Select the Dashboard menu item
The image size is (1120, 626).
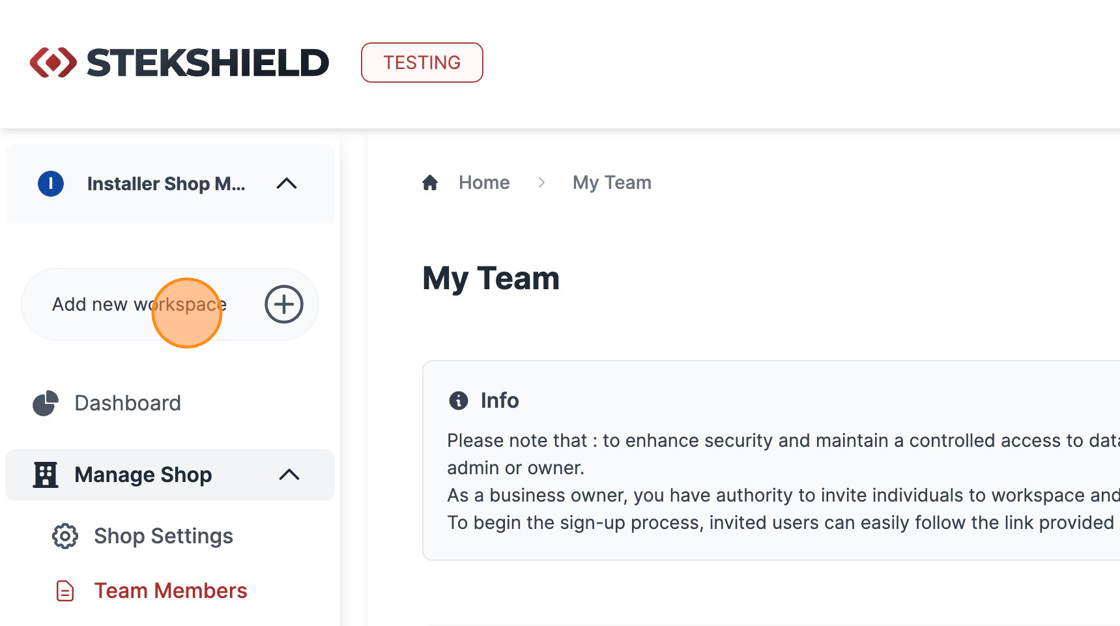click(128, 403)
